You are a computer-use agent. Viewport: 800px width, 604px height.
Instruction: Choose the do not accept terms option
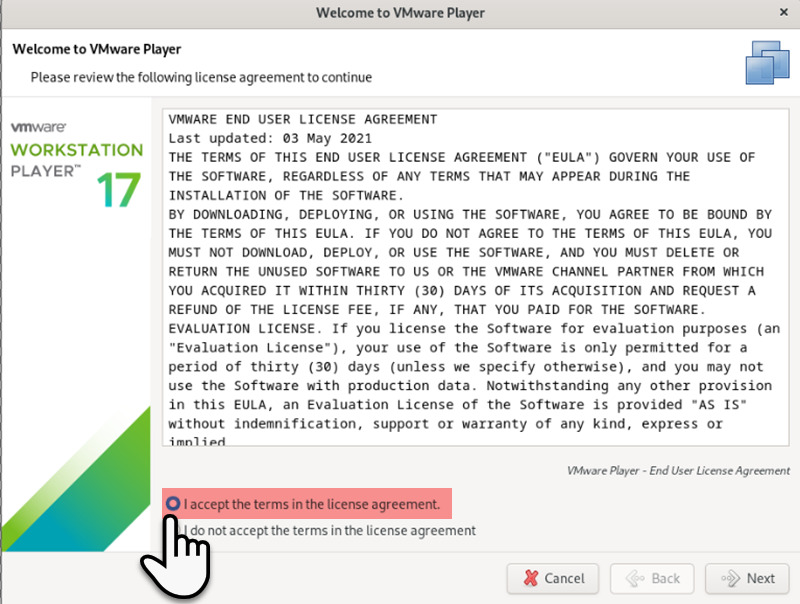[x=331, y=530]
